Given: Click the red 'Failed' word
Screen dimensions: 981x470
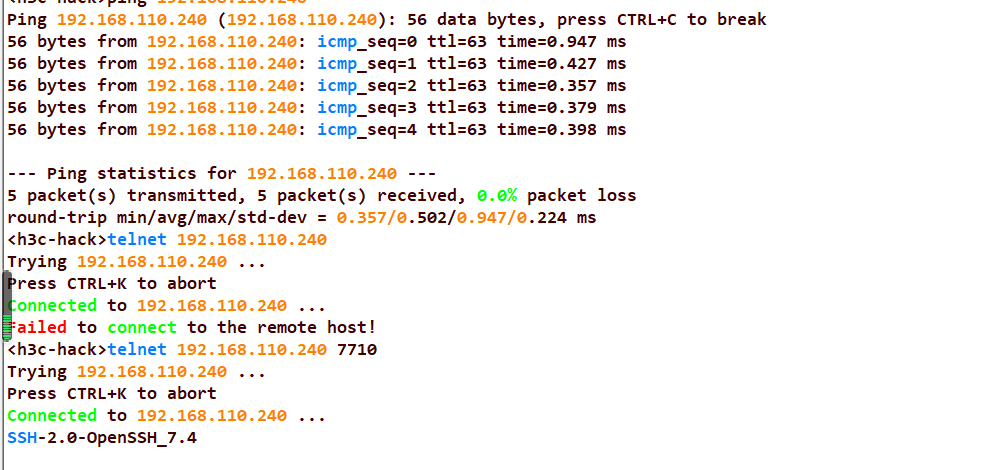Looking at the screenshot, I should coord(38,327).
